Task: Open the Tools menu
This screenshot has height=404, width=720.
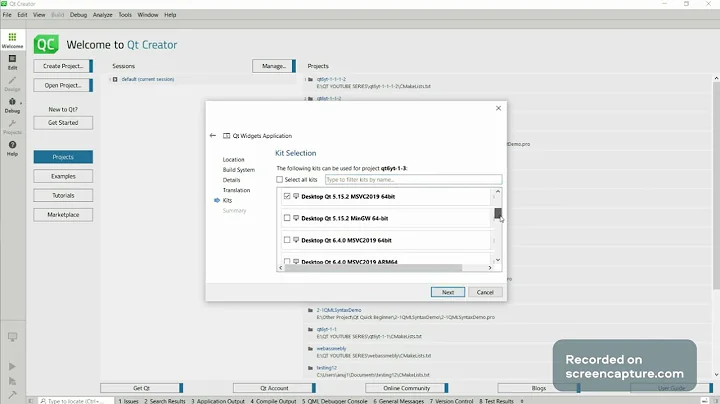Action: 125,15
